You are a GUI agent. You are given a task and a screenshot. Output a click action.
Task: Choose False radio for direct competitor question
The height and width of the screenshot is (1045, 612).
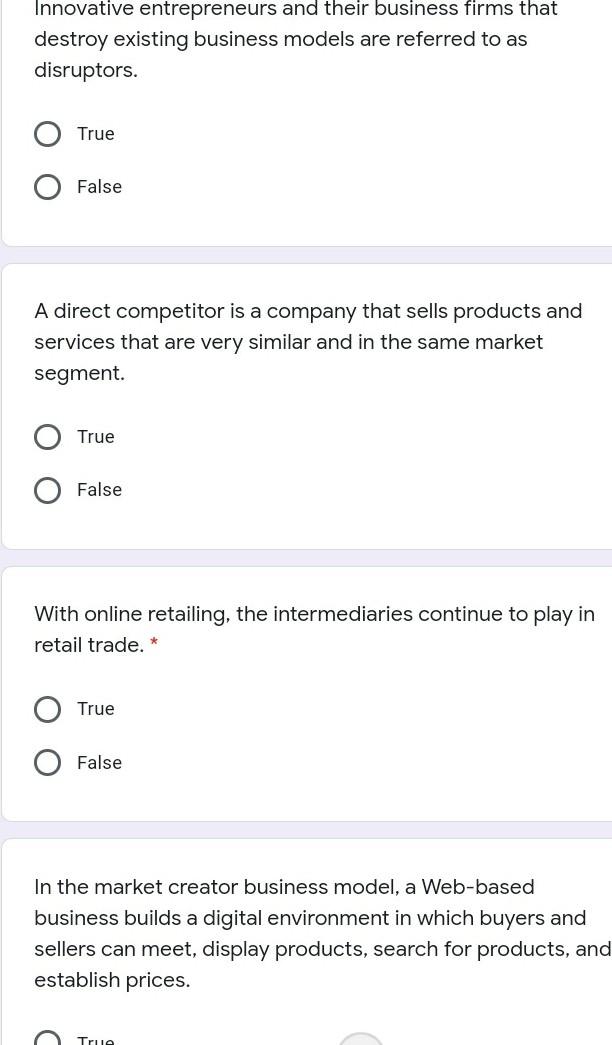coord(47,490)
